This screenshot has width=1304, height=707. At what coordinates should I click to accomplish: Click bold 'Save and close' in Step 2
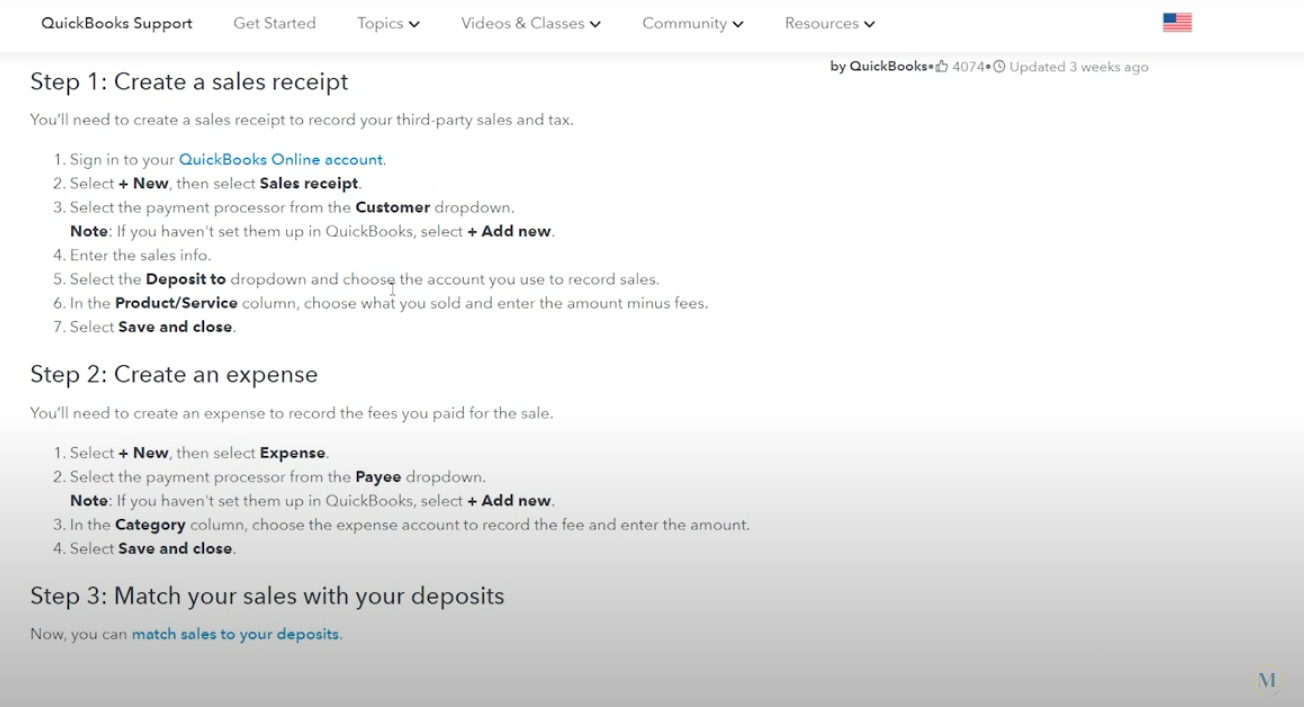(175, 549)
